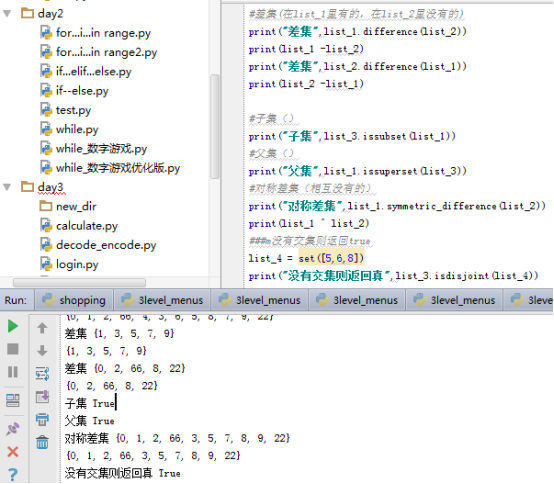
Task: Switch to the first 3level_menus run tab
Action: pos(162,300)
